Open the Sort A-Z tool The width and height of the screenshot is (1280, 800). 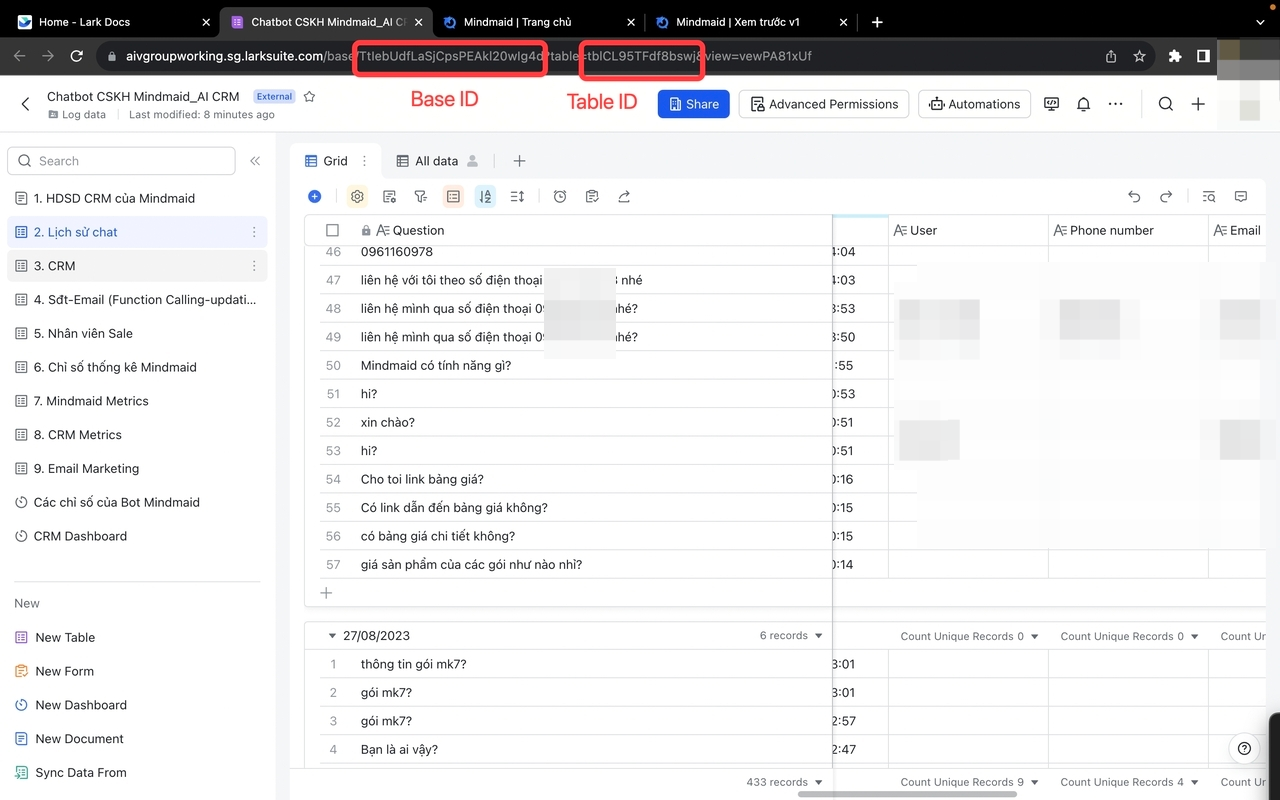[485, 197]
